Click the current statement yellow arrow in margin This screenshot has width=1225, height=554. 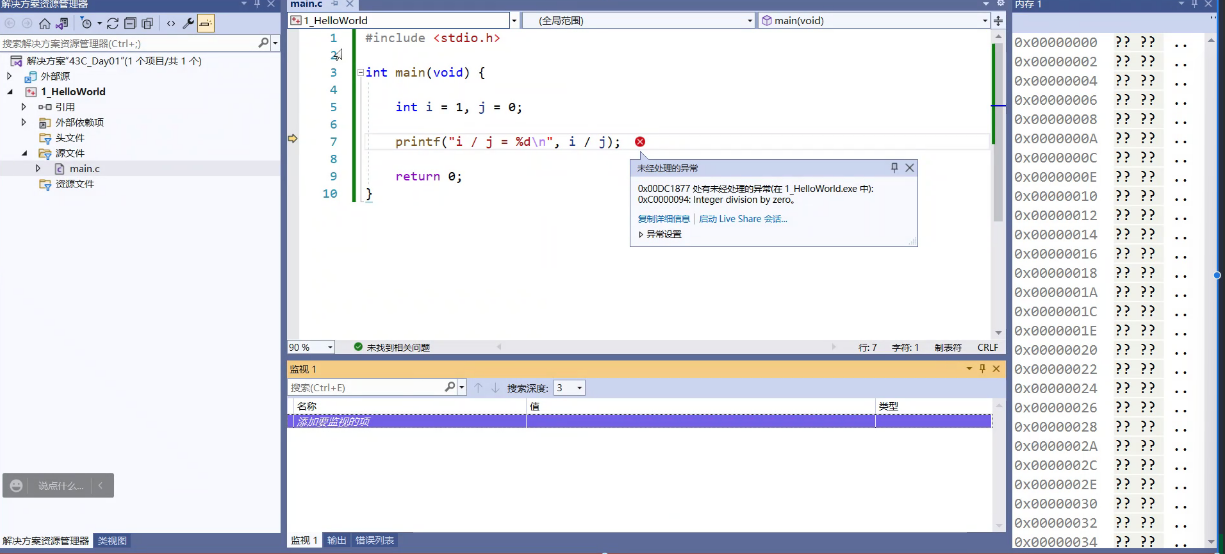coord(293,140)
